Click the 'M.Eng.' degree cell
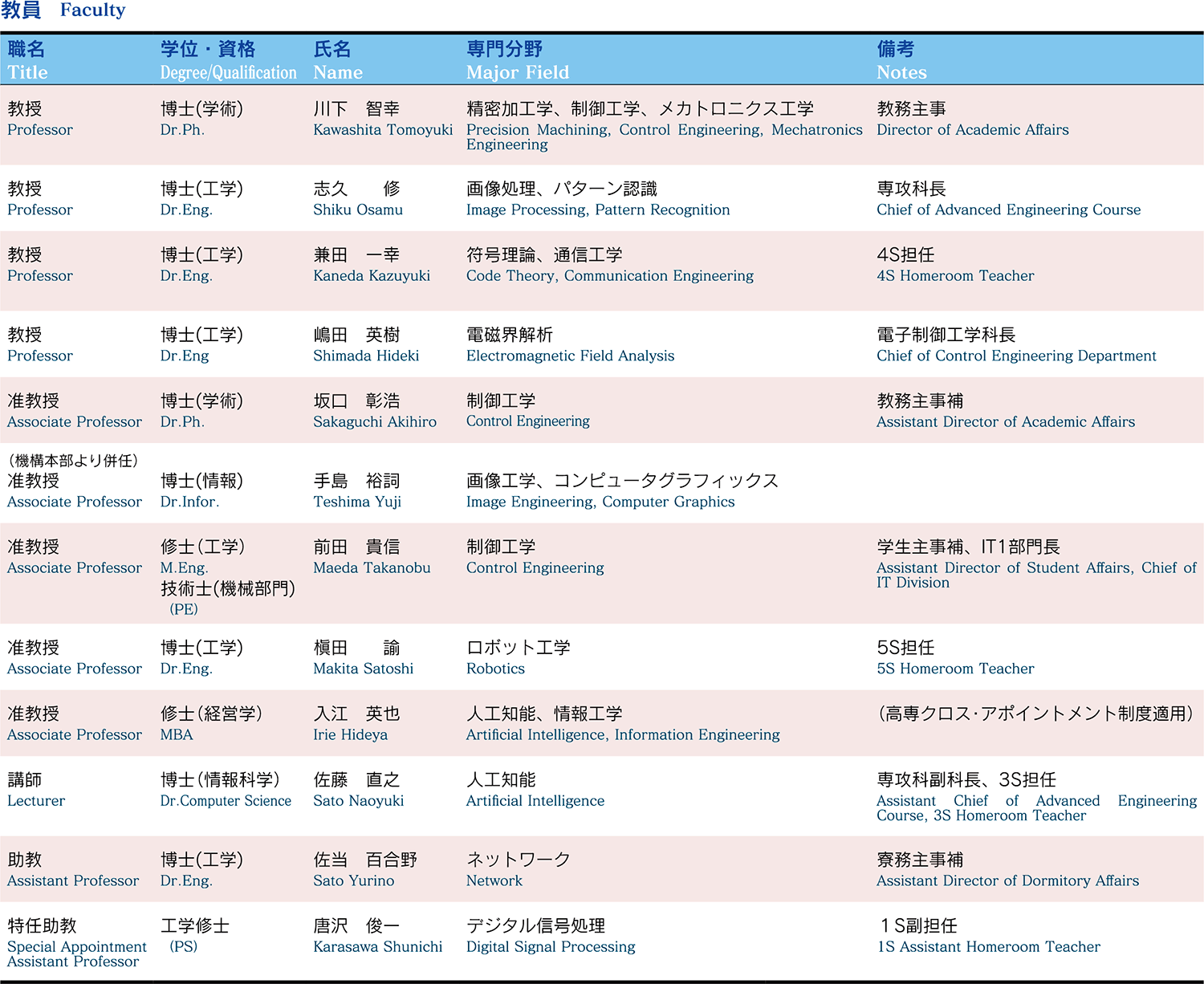 185,568
